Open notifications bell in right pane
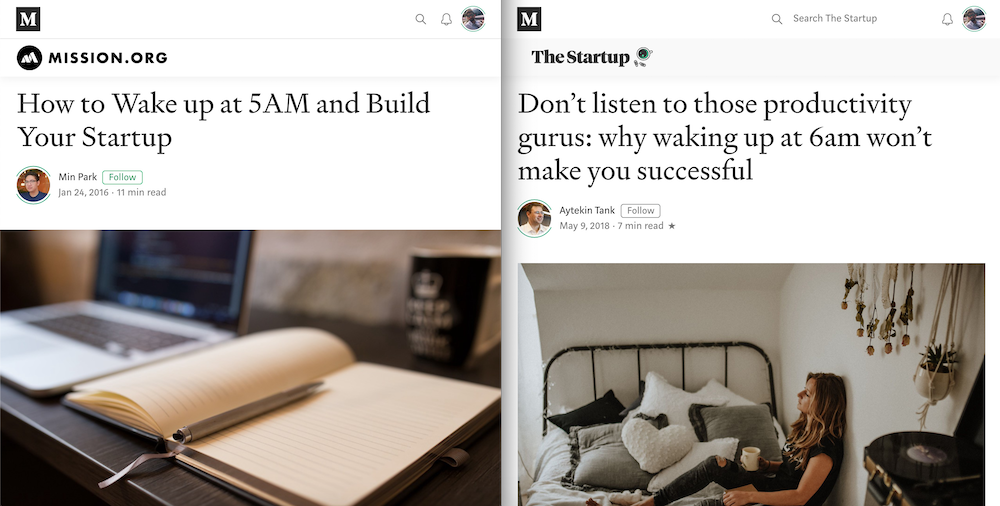The image size is (1000, 506). (948, 19)
